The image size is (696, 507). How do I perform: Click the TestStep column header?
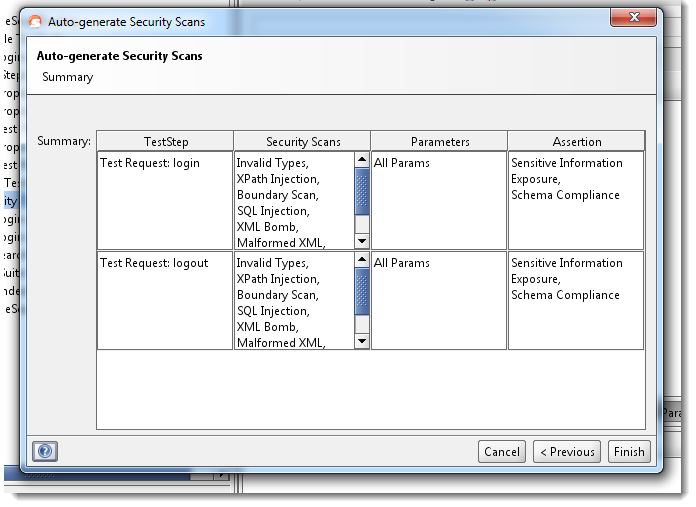tap(165, 142)
